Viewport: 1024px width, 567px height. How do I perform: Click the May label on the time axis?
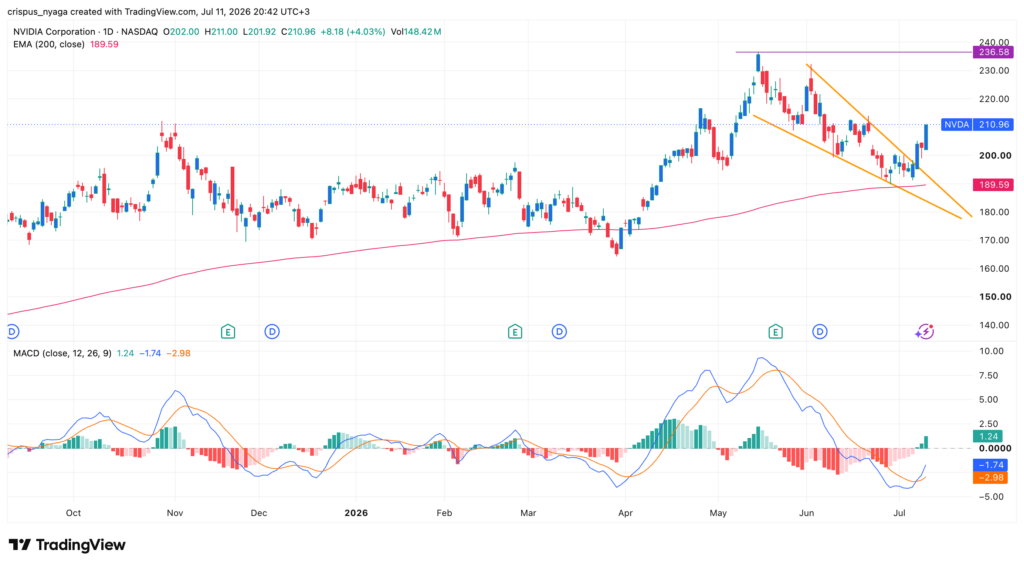718,513
